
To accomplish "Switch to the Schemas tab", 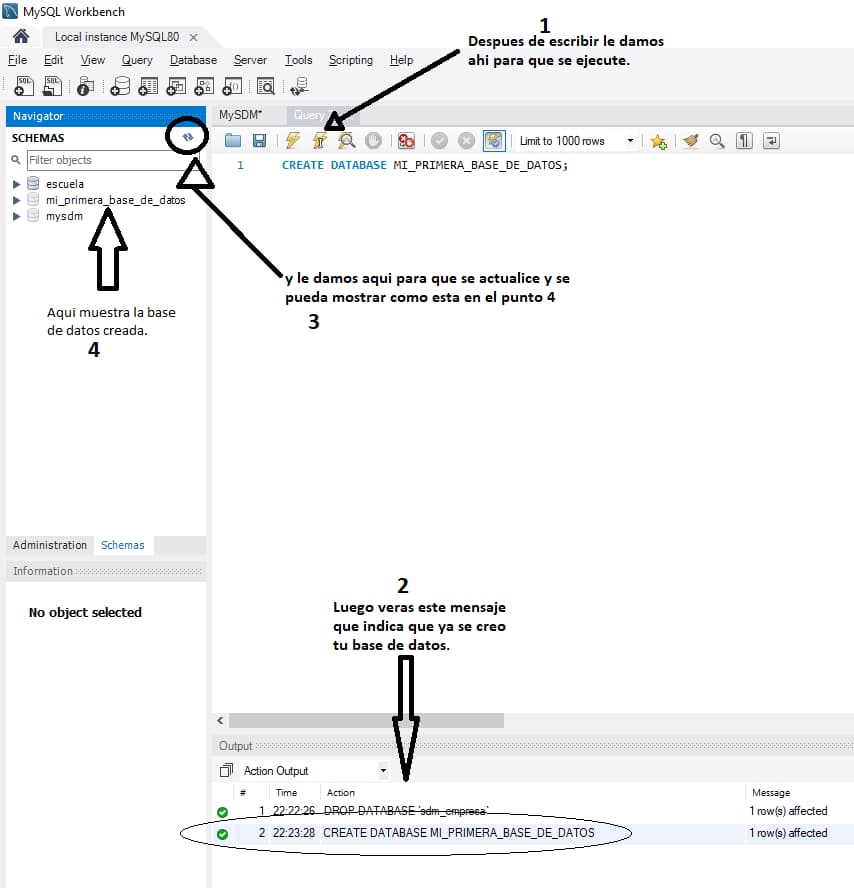I will [x=123, y=545].
